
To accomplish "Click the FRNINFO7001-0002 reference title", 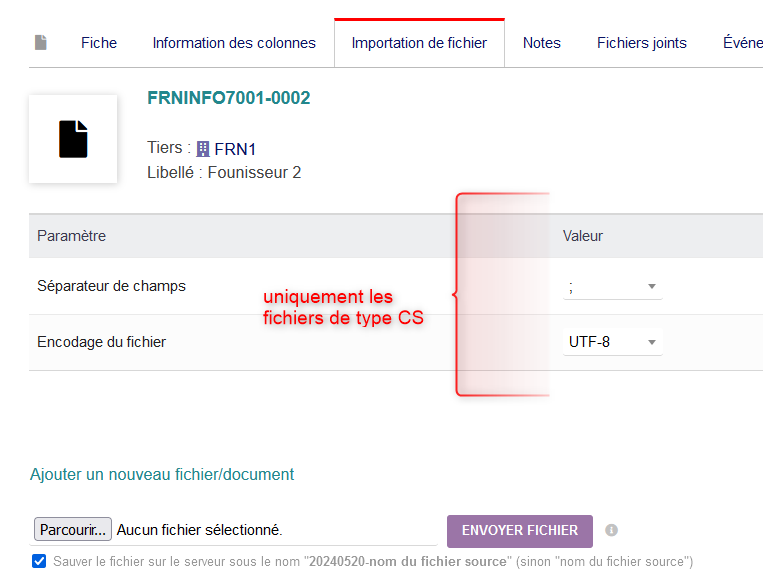I will [229, 98].
